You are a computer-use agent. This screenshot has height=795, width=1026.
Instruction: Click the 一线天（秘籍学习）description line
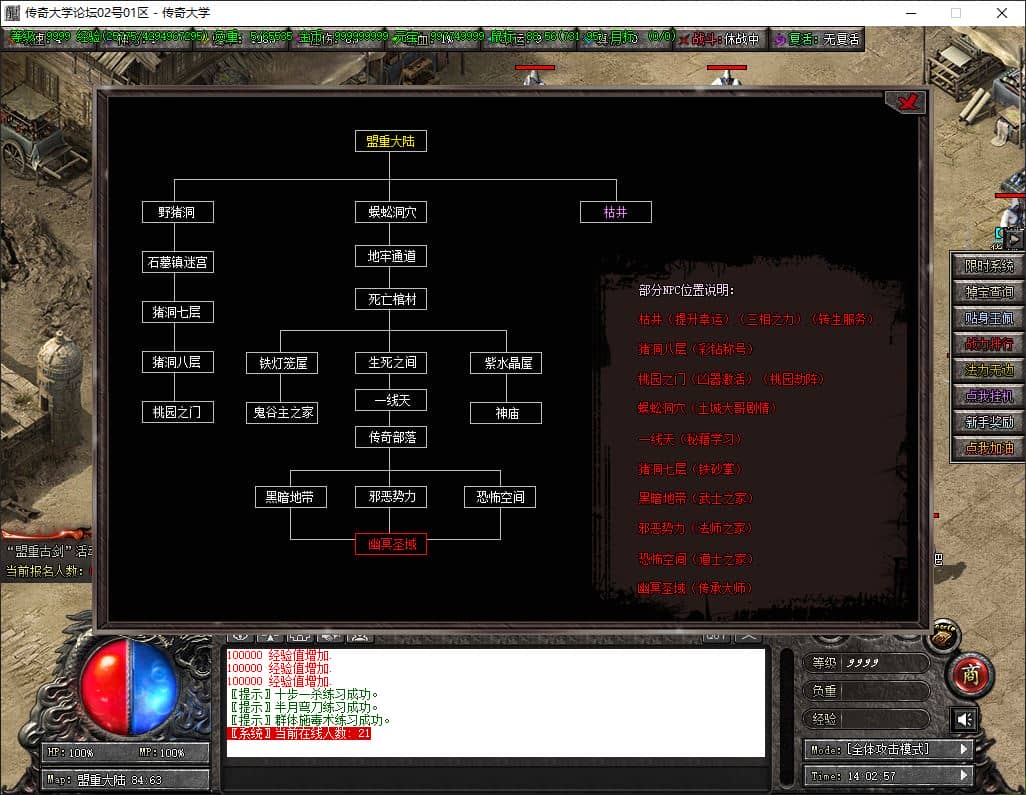689,439
